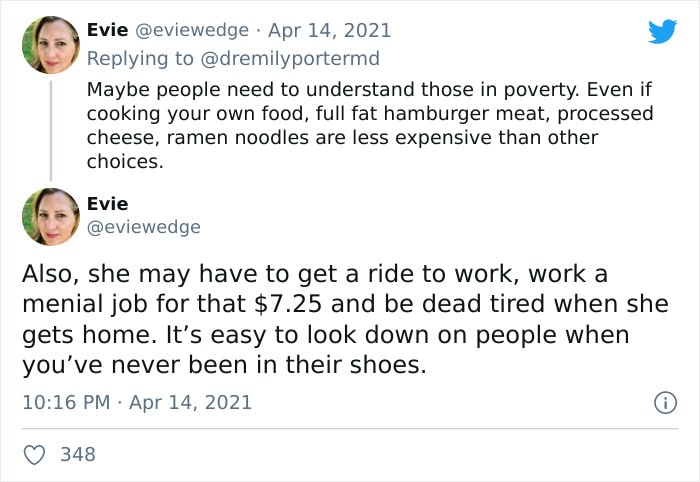
Task: Open the @dremilyportermd mention link
Action: click(290, 58)
